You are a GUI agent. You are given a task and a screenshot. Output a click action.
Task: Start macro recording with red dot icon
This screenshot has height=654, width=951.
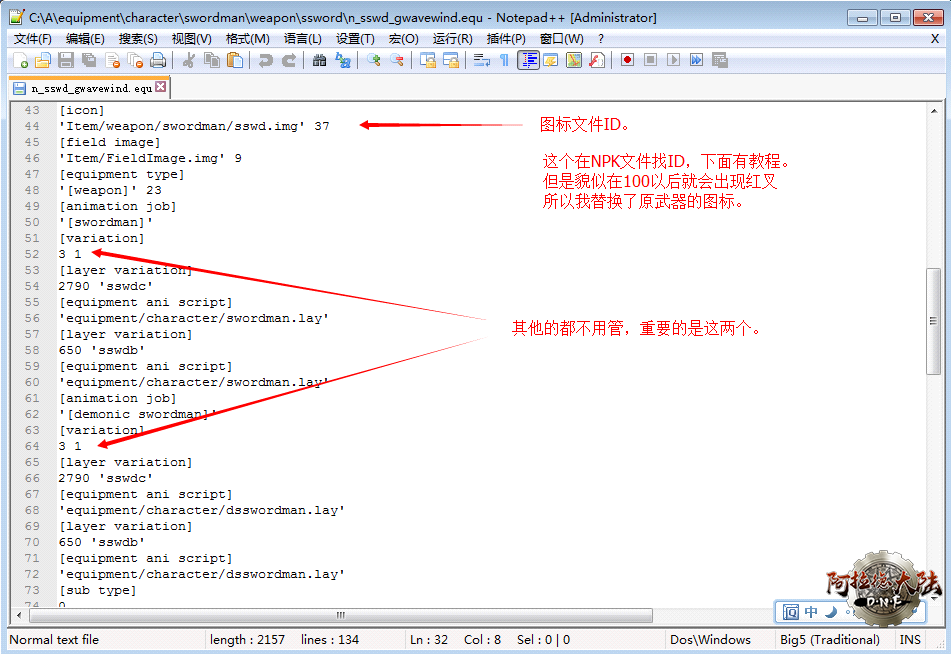pyautogui.click(x=627, y=60)
